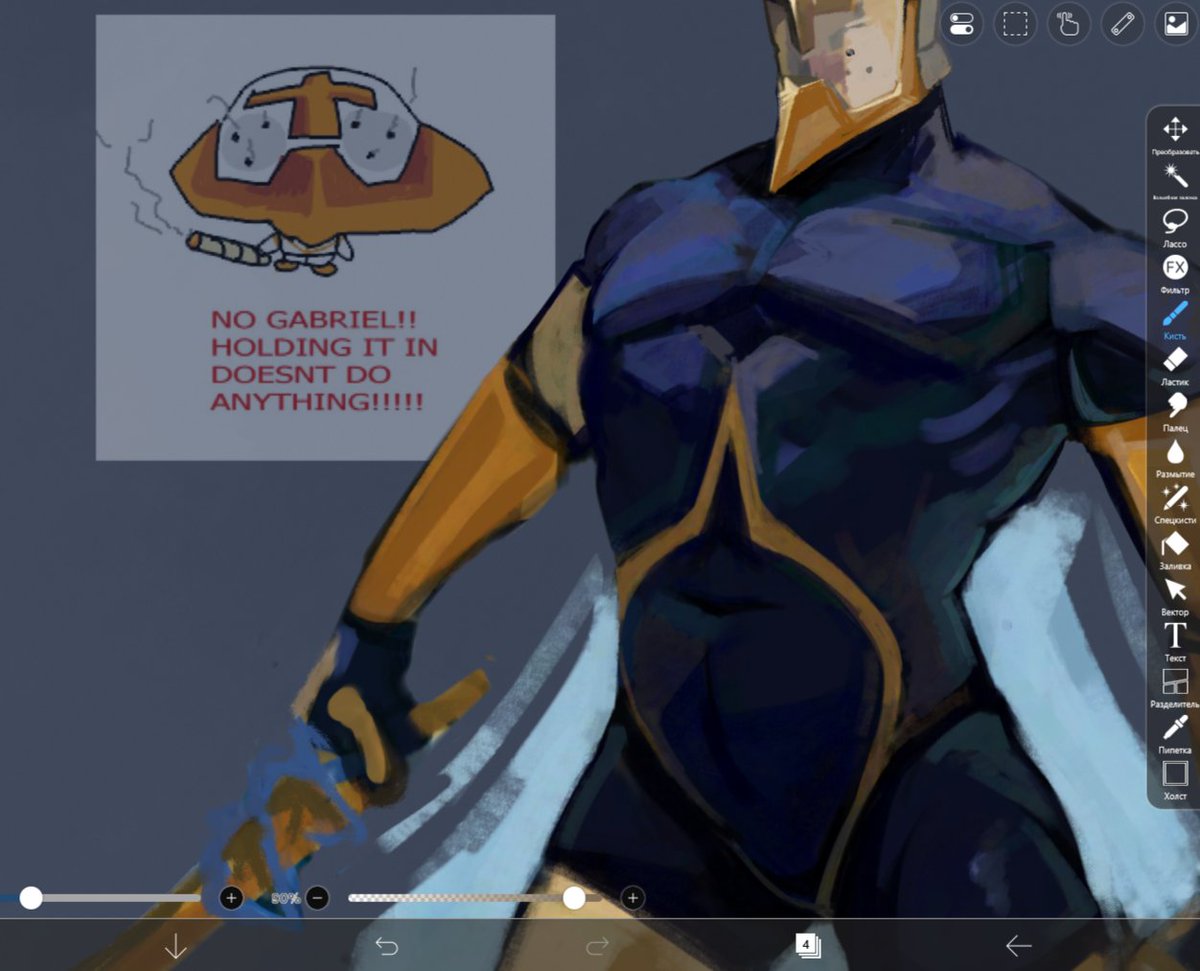Click the opacity slider handle

coord(574,898)
